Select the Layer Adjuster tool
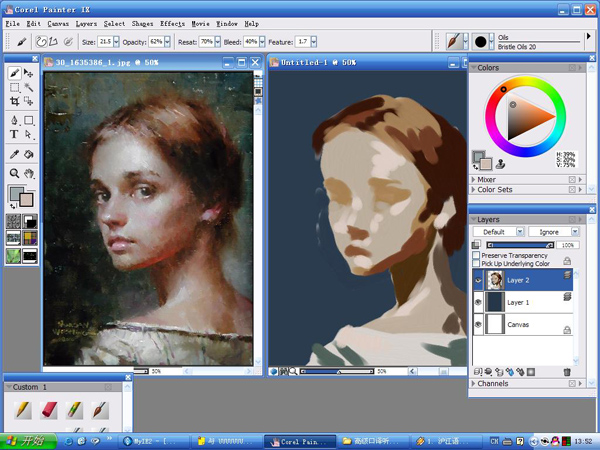600x450 pixels. 28,73
